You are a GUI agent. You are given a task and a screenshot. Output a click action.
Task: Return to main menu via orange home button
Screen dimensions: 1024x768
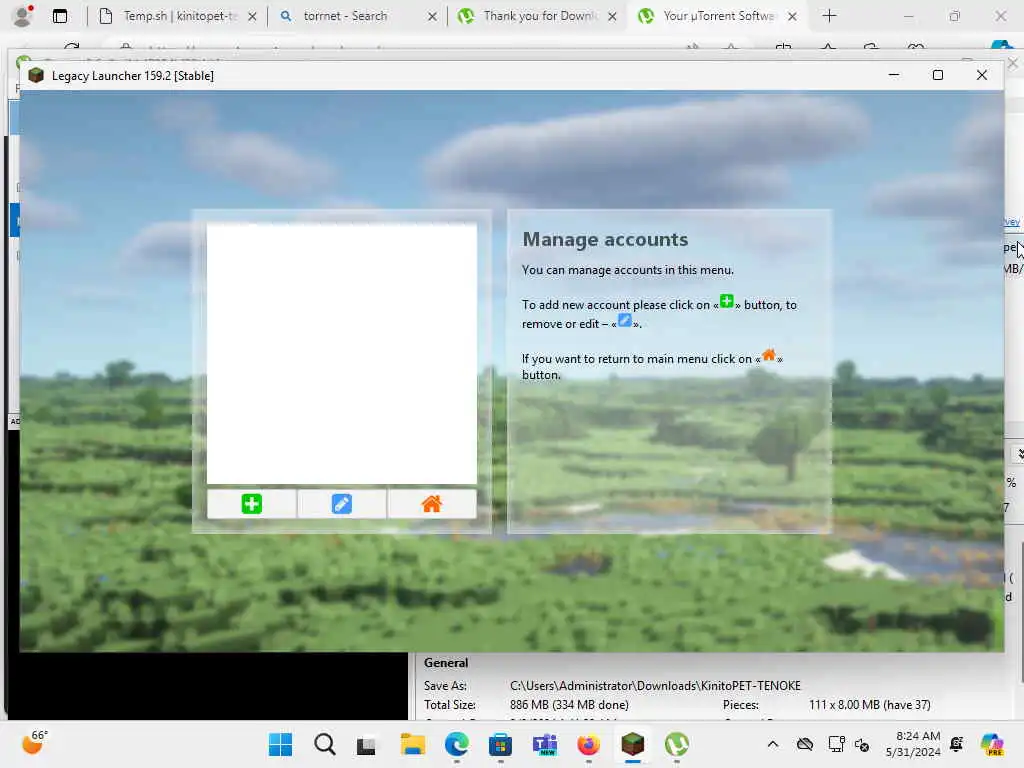(x=432, y=504)
